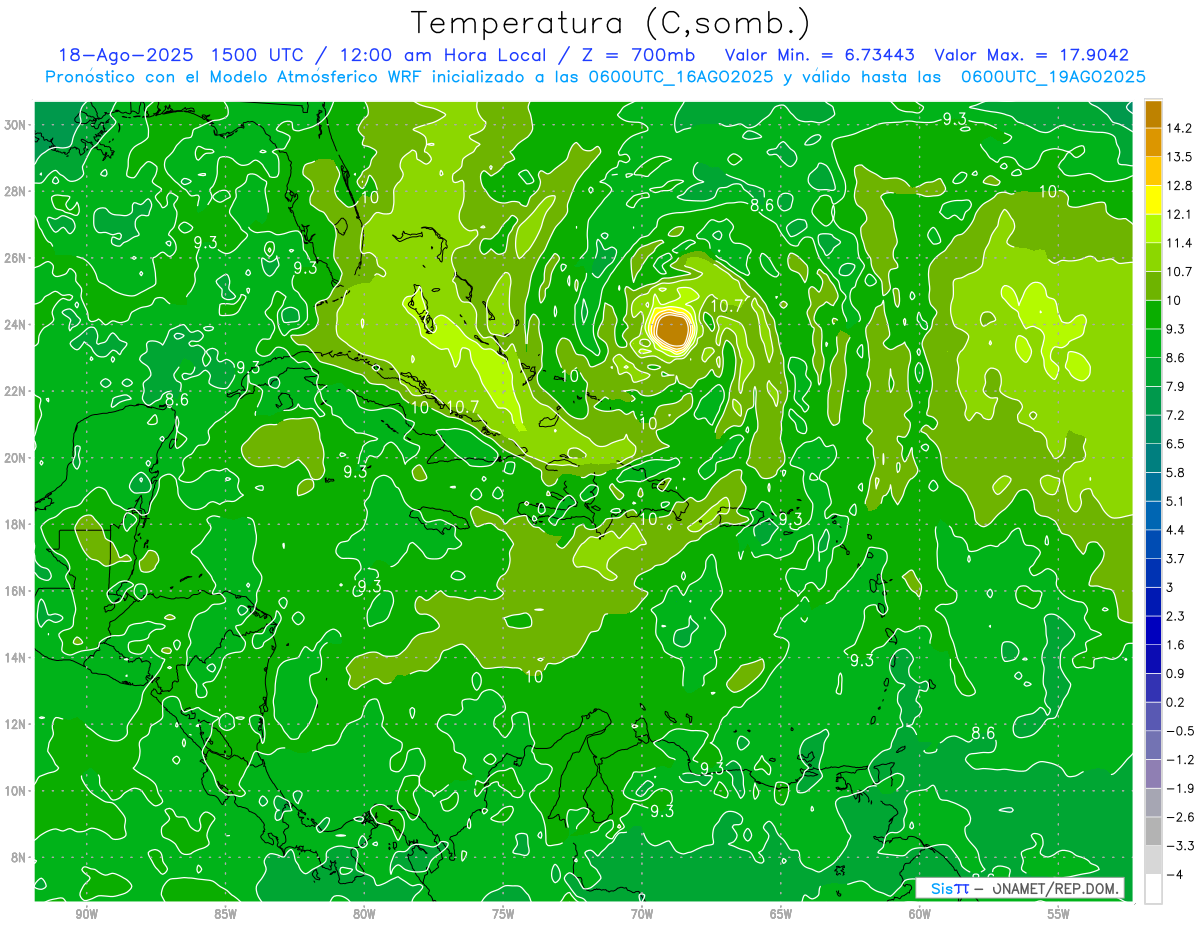Click the '22N' latitude label
Screen dimensions: 1200x927
click(16, 391)
